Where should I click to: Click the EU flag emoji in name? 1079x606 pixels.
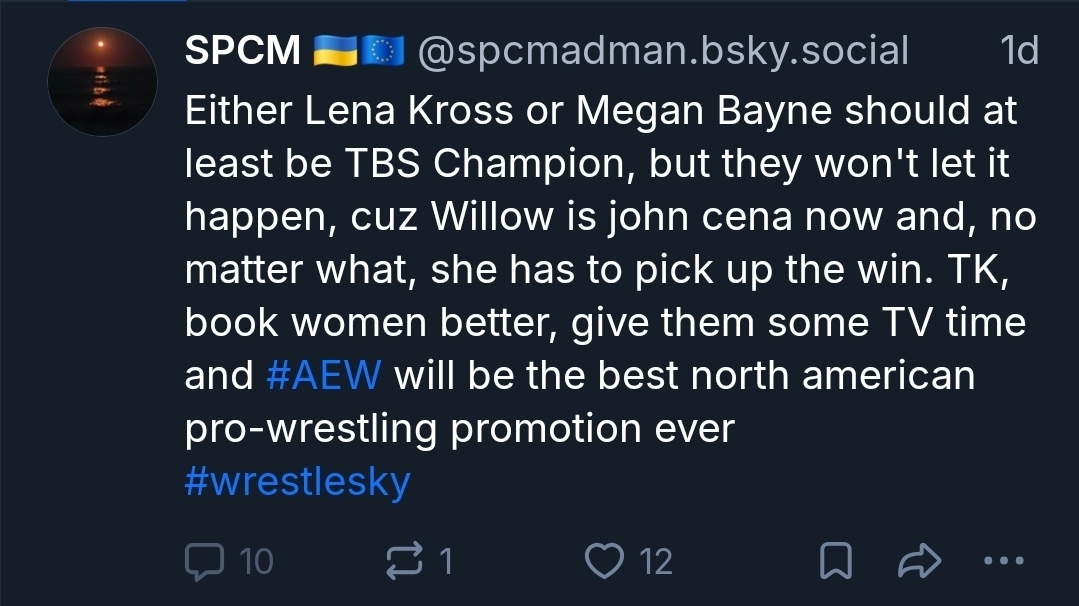[x=380, y=50]
